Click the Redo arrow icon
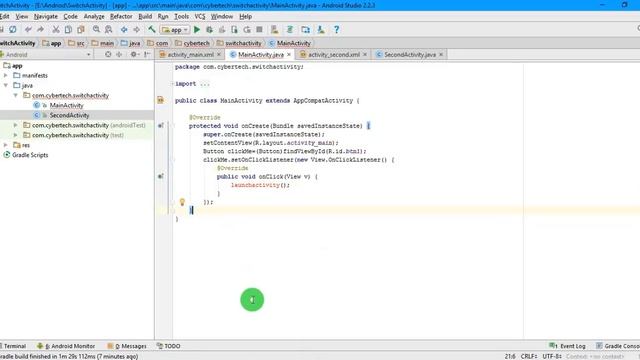The width and height of the screenshot is (640, 360). tap(40, 29)
